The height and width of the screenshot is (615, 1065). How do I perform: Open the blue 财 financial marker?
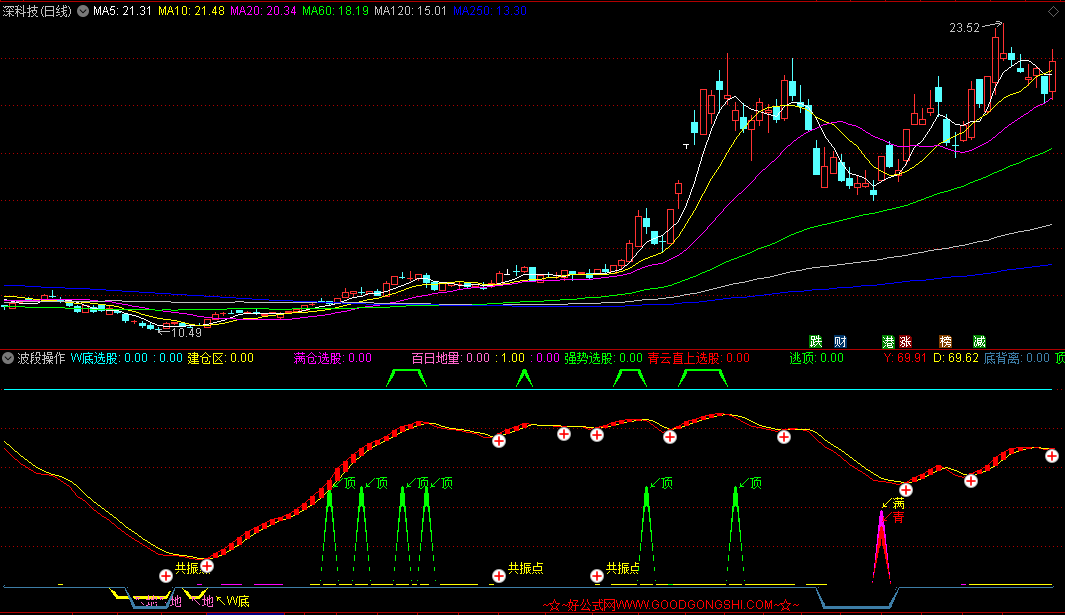click(x=840, y=341)
